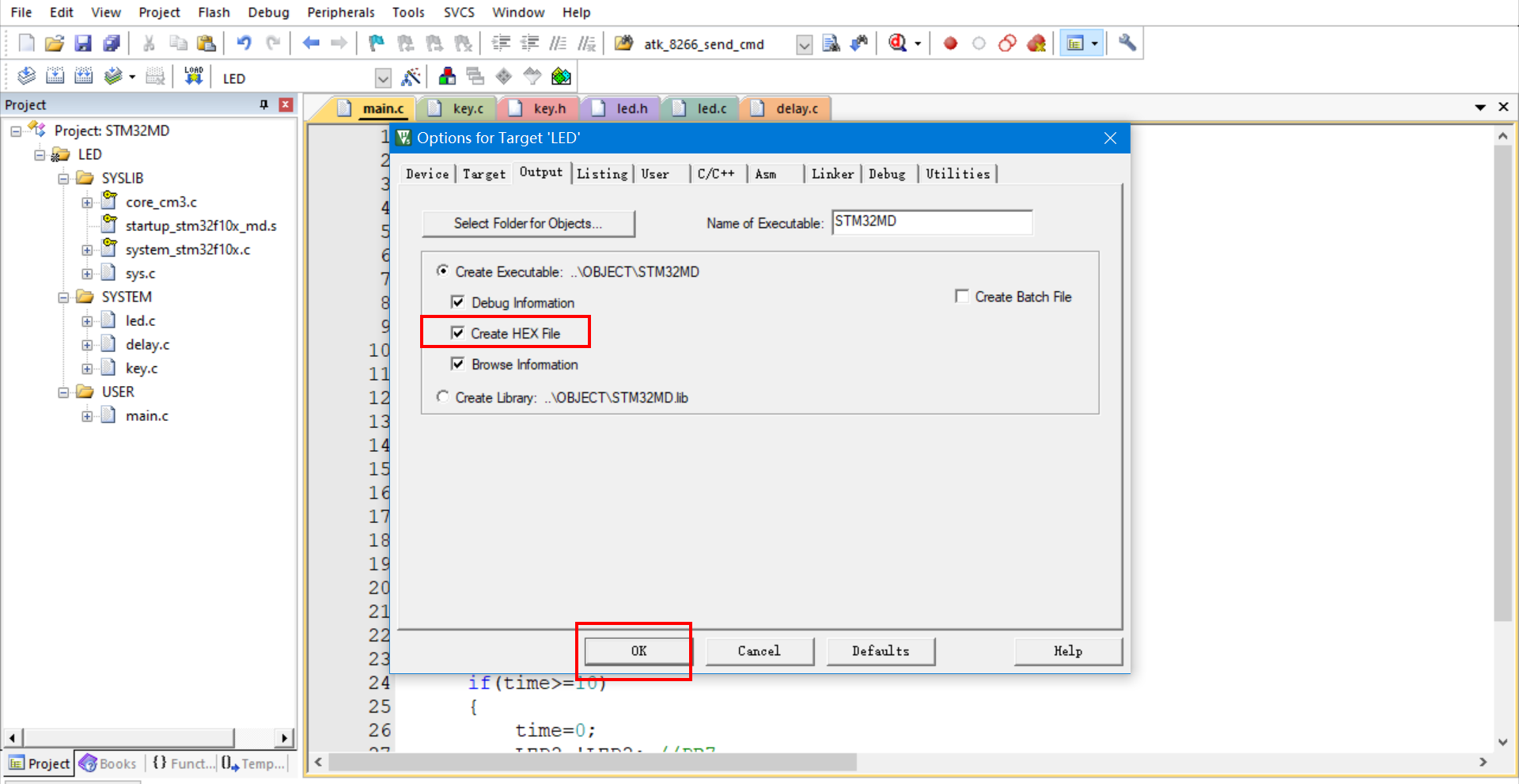This screenshot has width=1519, height=784.
Task: Click the Name of Executable field
Action: coord(932,222)
